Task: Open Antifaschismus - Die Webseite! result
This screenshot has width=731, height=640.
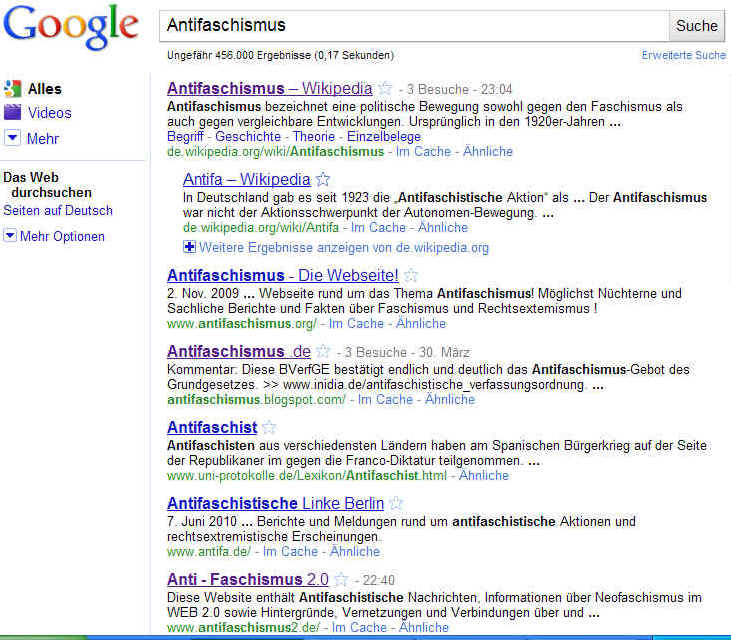Action: coord(283,275)
